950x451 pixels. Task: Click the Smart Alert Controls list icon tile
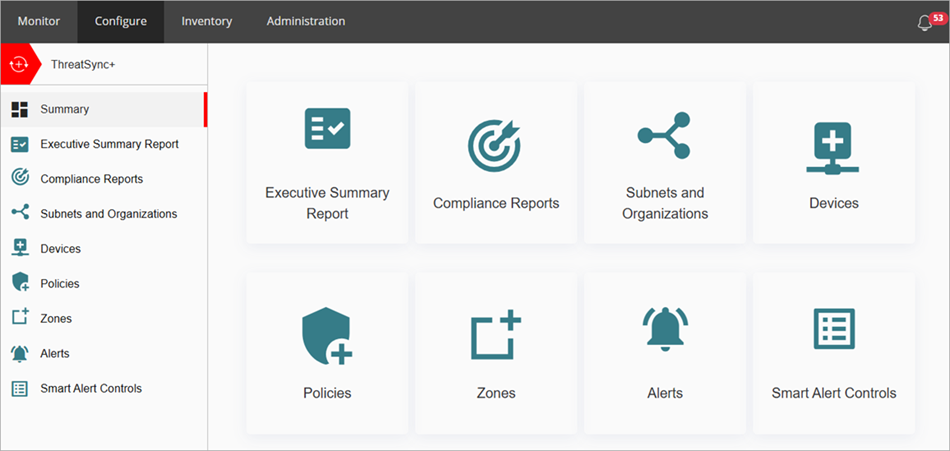coord(833,329)
